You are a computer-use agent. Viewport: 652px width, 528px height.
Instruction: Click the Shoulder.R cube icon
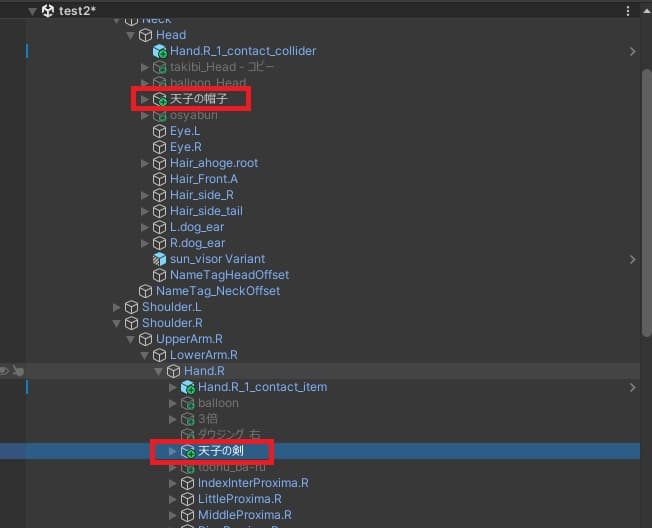coord(131,323)
